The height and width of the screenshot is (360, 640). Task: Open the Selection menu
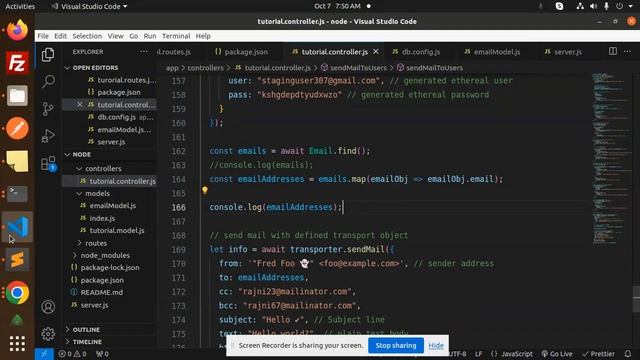pos(87,36)
